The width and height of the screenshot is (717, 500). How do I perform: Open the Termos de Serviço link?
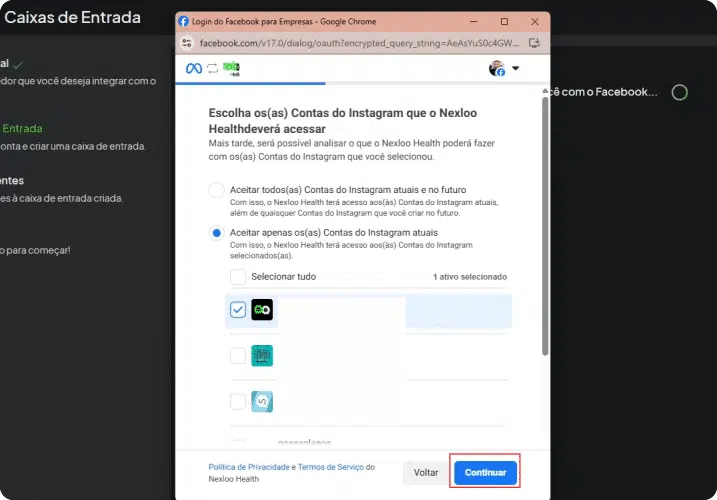(331, 467)
